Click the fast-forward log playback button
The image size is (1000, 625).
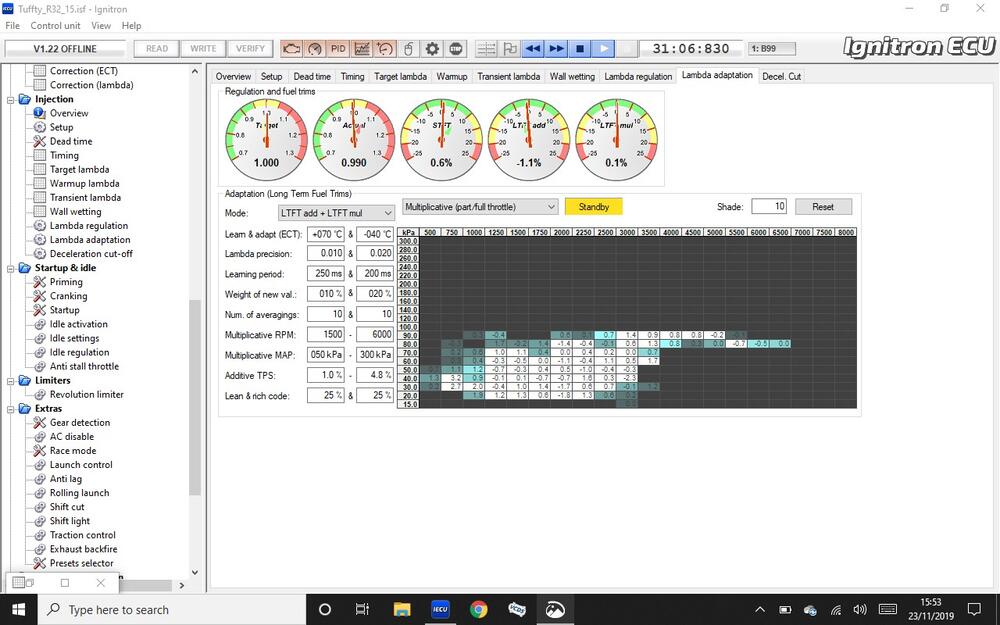pyautogui.click(x=556, y=48)
